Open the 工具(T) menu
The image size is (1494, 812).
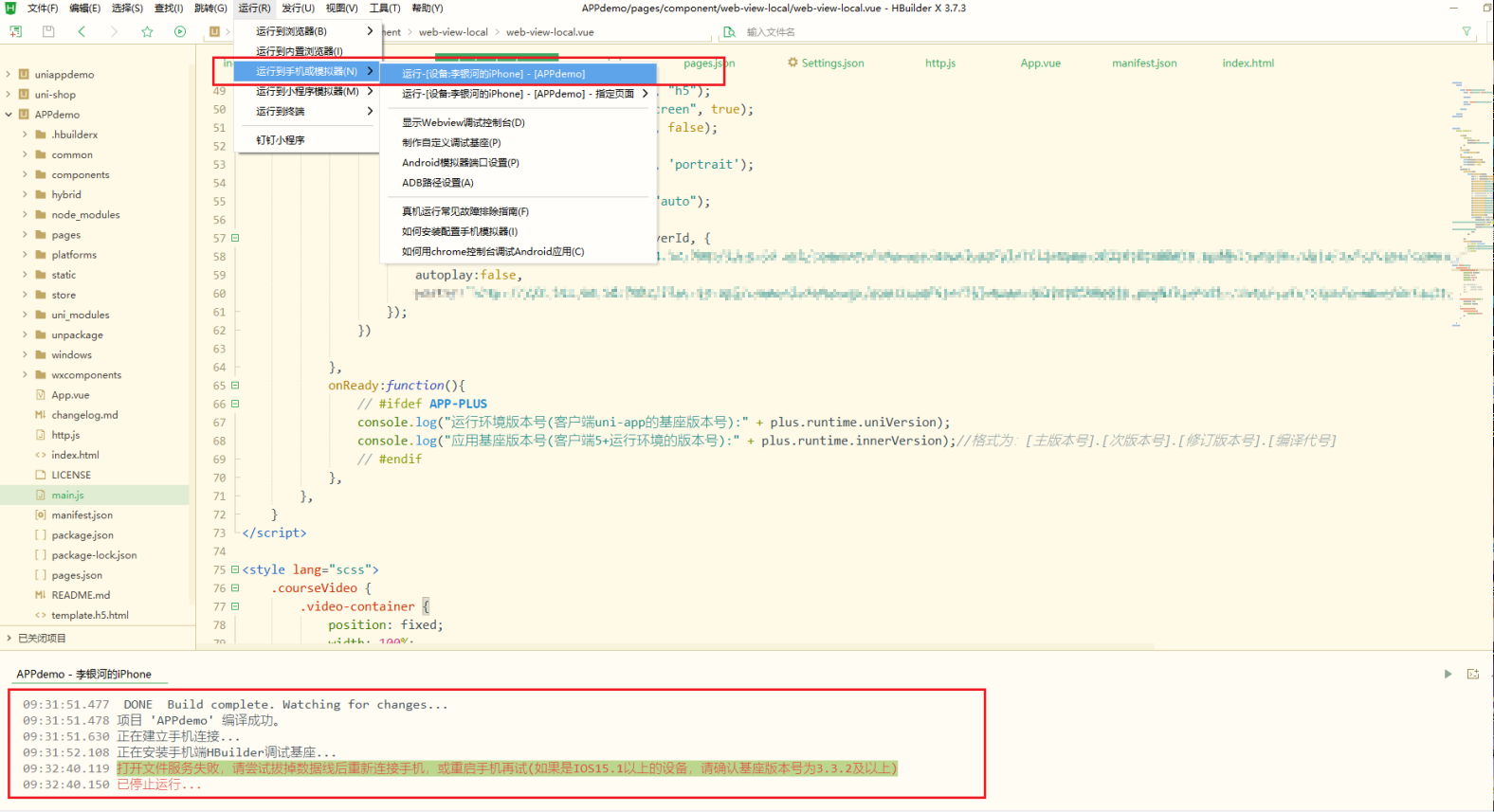tap(385, 8)
